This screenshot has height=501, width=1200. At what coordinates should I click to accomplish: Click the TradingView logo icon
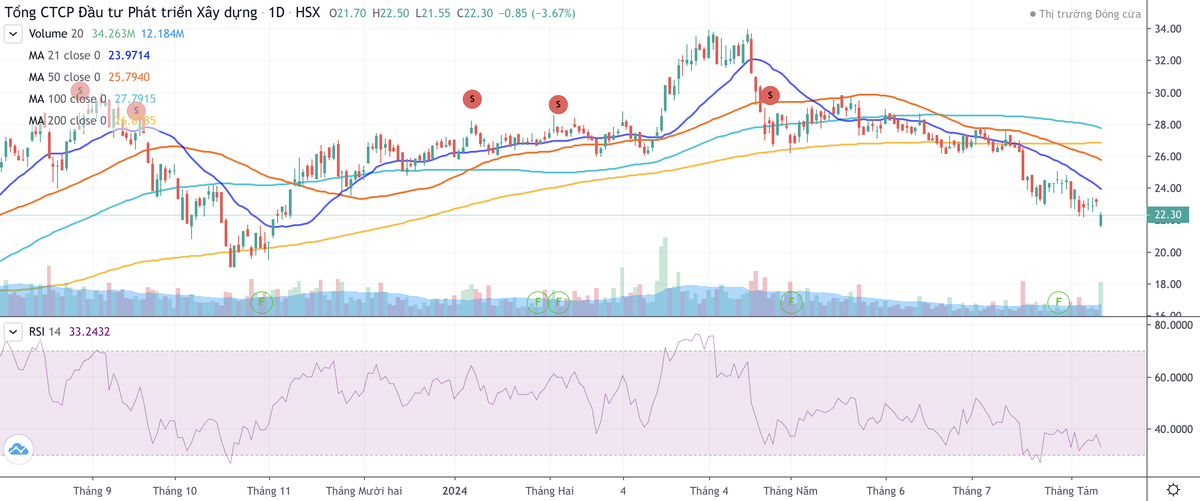[17, 450]
